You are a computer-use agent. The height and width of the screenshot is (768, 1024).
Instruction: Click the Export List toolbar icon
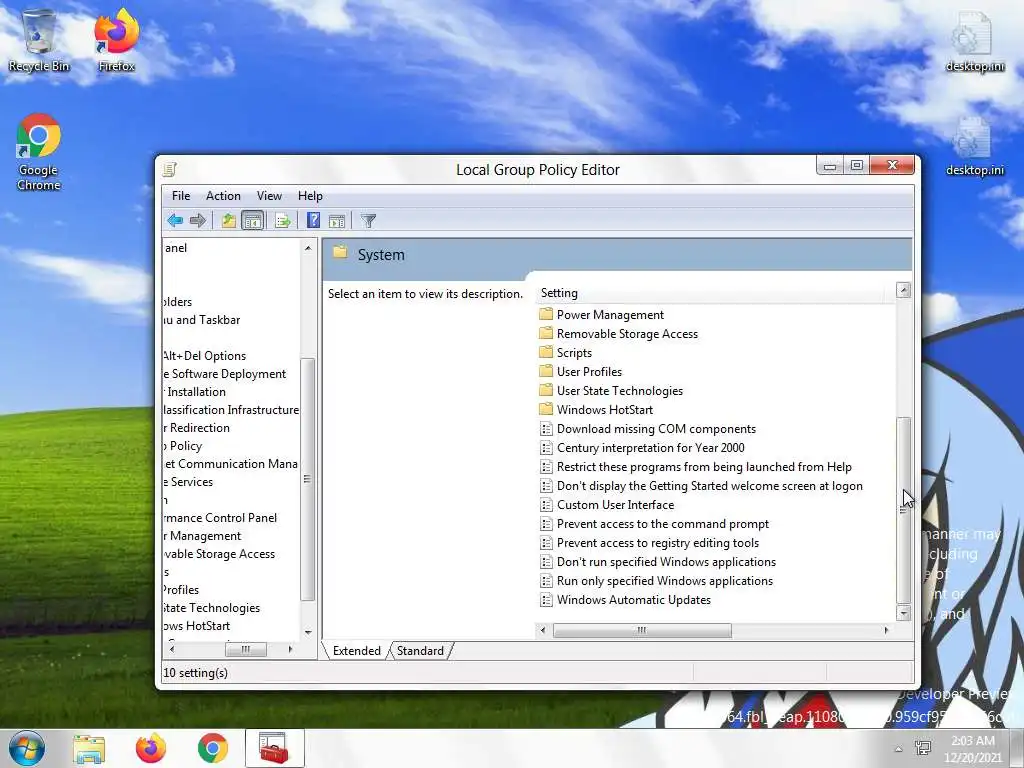(x=283, y=221)
